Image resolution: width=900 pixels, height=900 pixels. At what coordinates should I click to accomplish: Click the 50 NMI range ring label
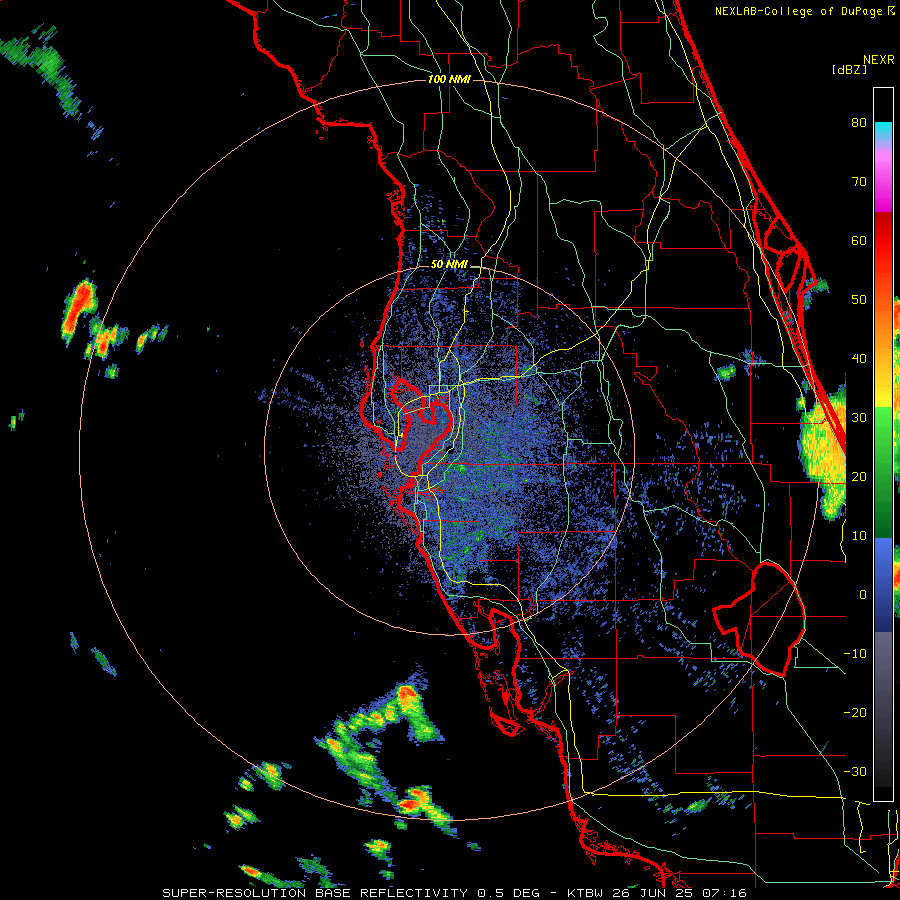click(449, 265)
